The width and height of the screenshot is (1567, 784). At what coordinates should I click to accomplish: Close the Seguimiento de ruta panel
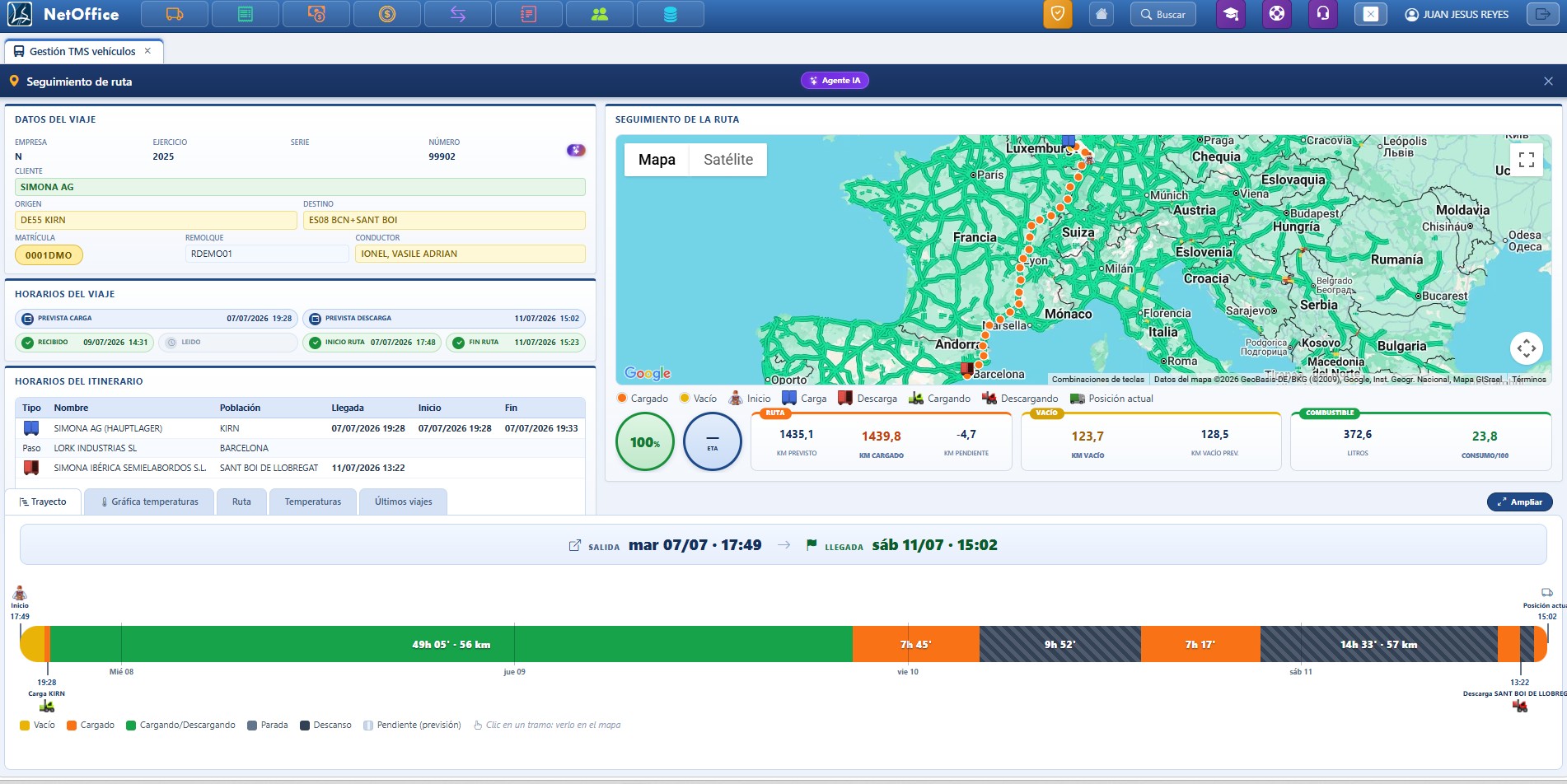coord(1548,81)
